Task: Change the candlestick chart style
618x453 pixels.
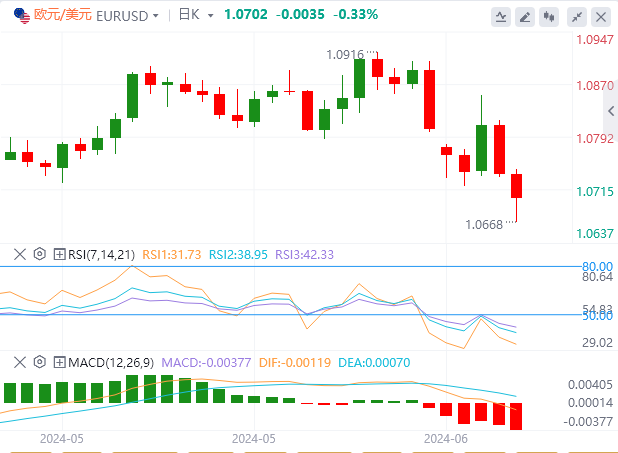Action: 549,17
